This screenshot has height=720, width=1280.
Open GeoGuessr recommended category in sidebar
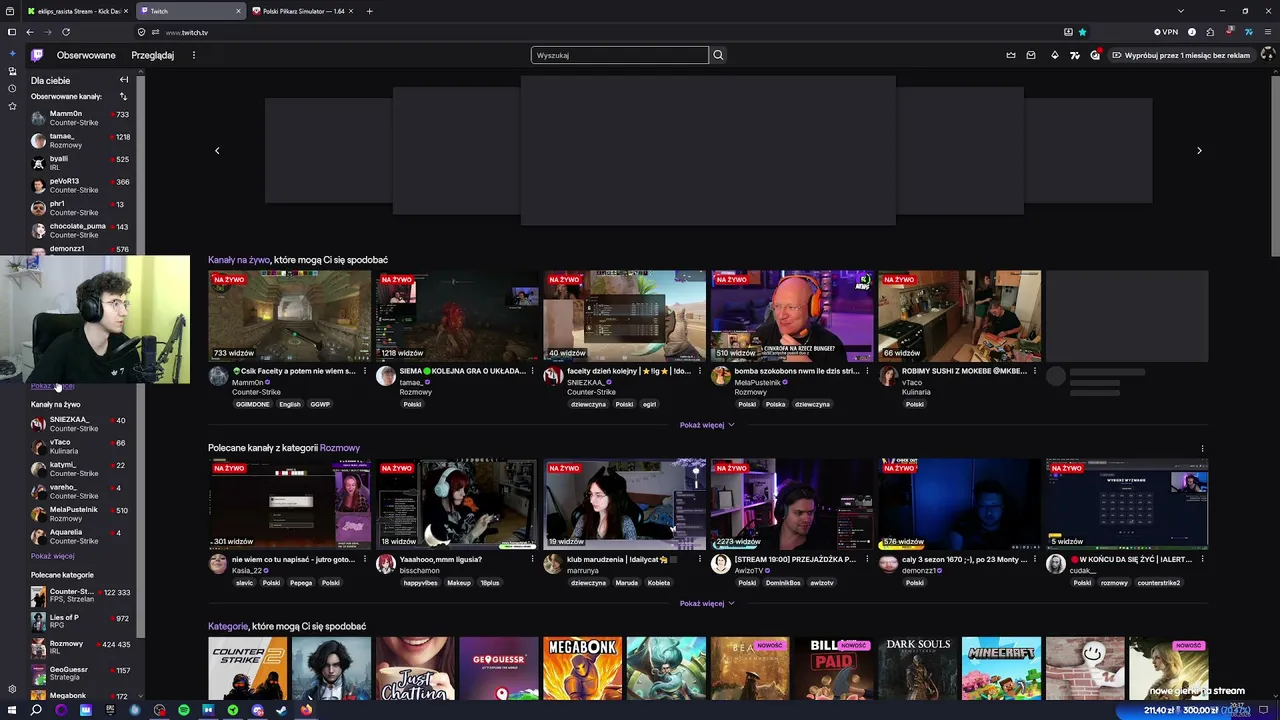coord(80,673)
